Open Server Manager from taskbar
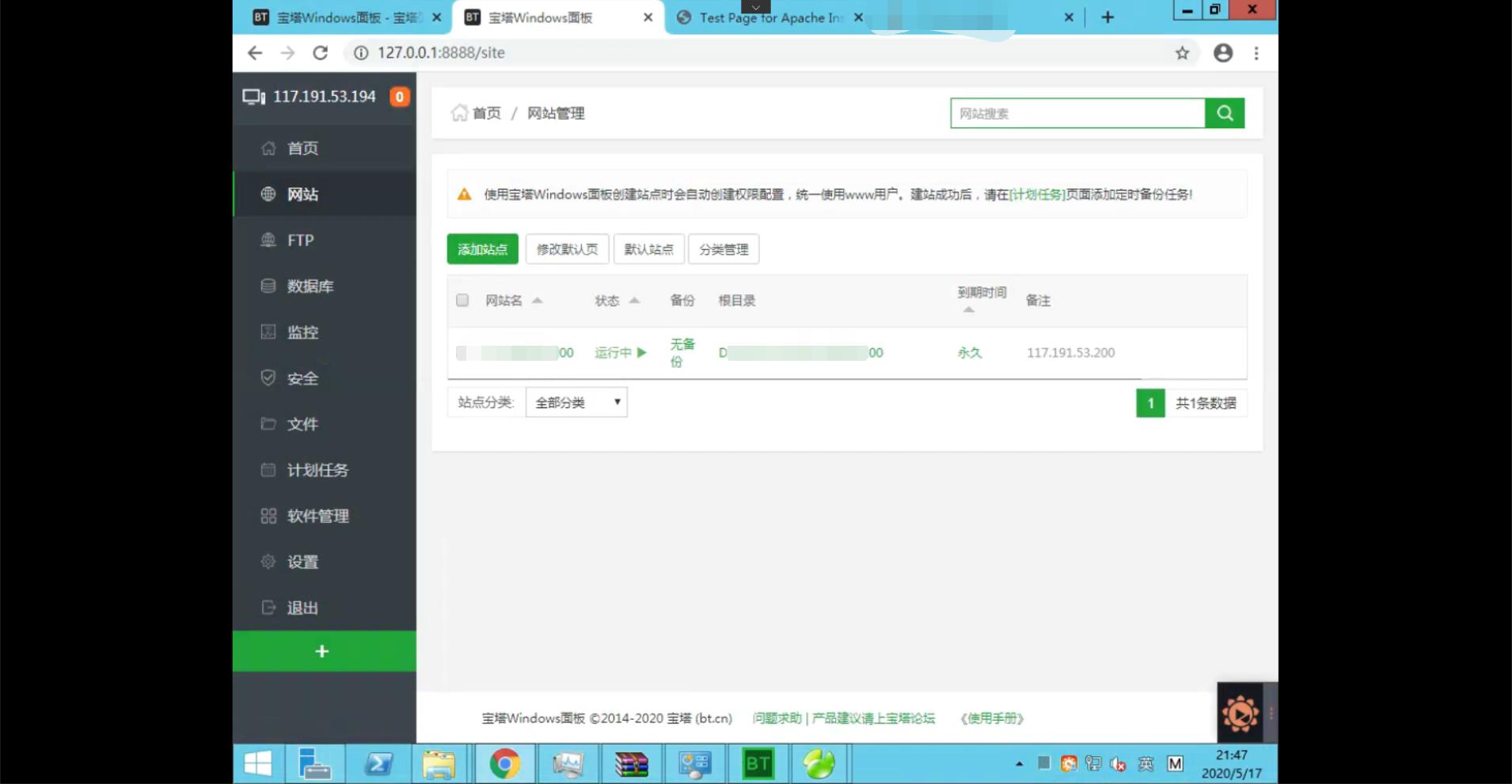 (314, 763)
